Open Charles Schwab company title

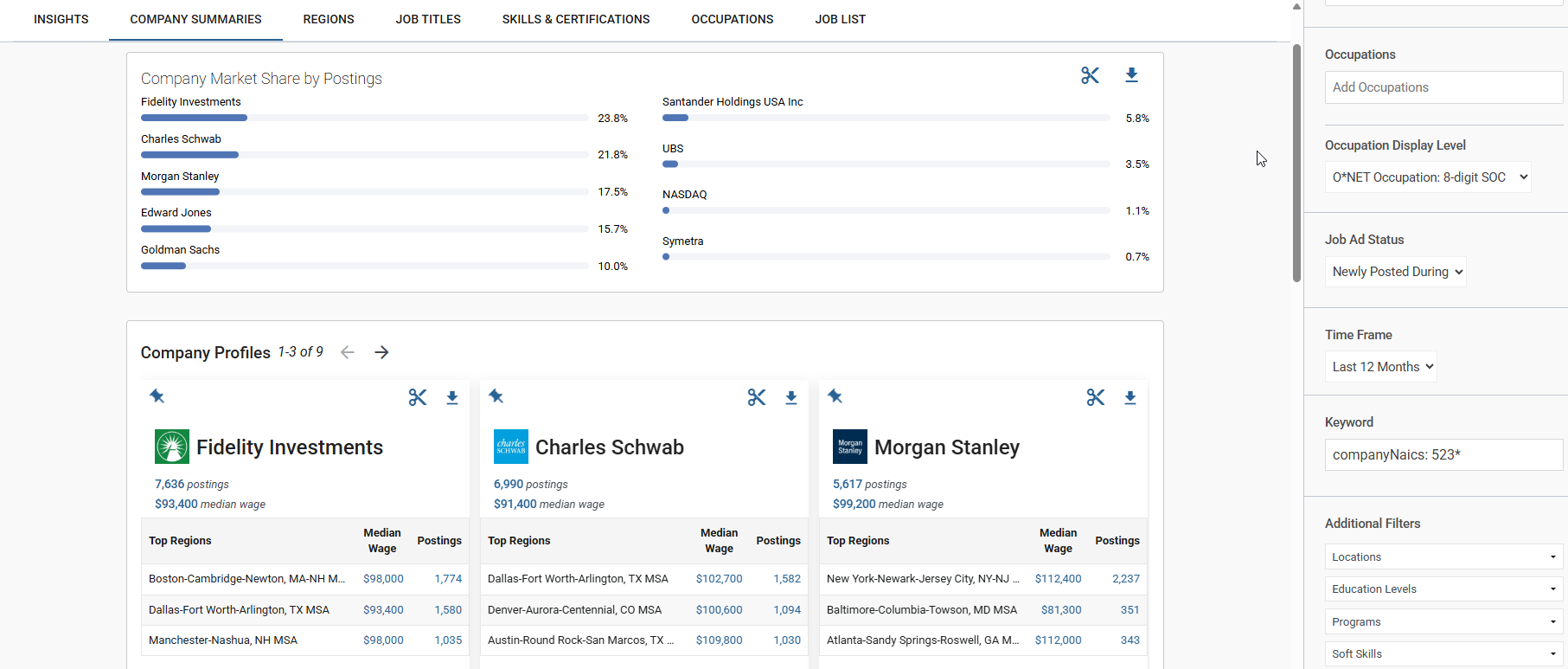coord(610,447)
